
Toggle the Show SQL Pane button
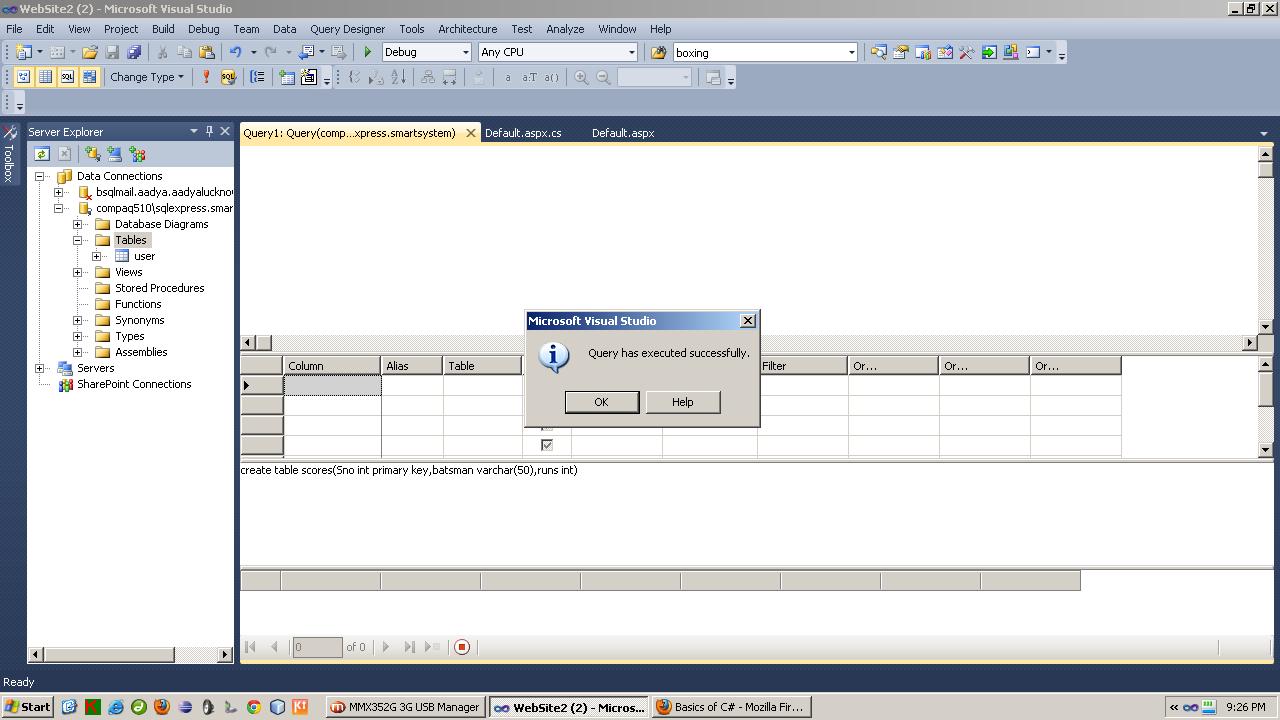point(67,77)
